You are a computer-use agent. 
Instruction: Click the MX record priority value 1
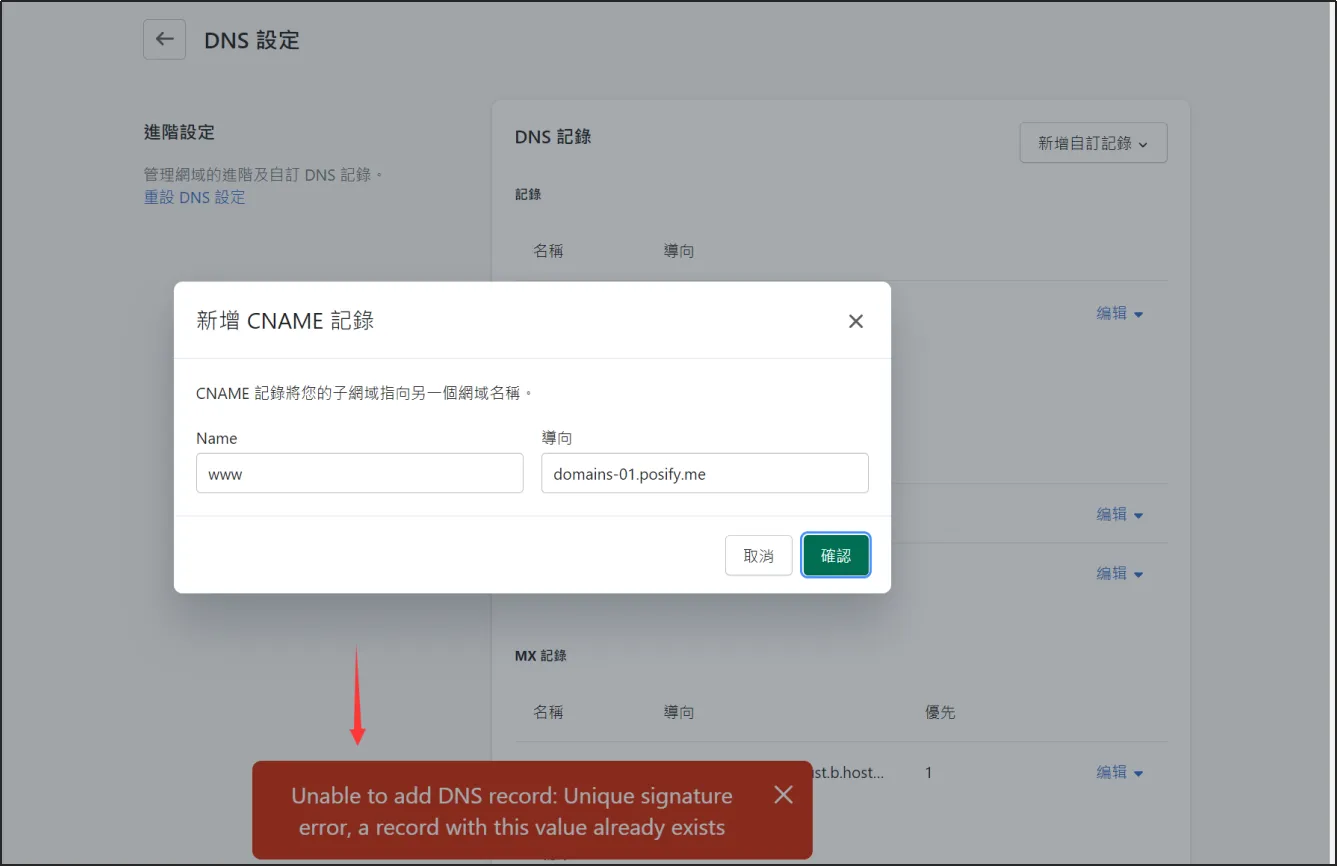[x=928, y=773]
